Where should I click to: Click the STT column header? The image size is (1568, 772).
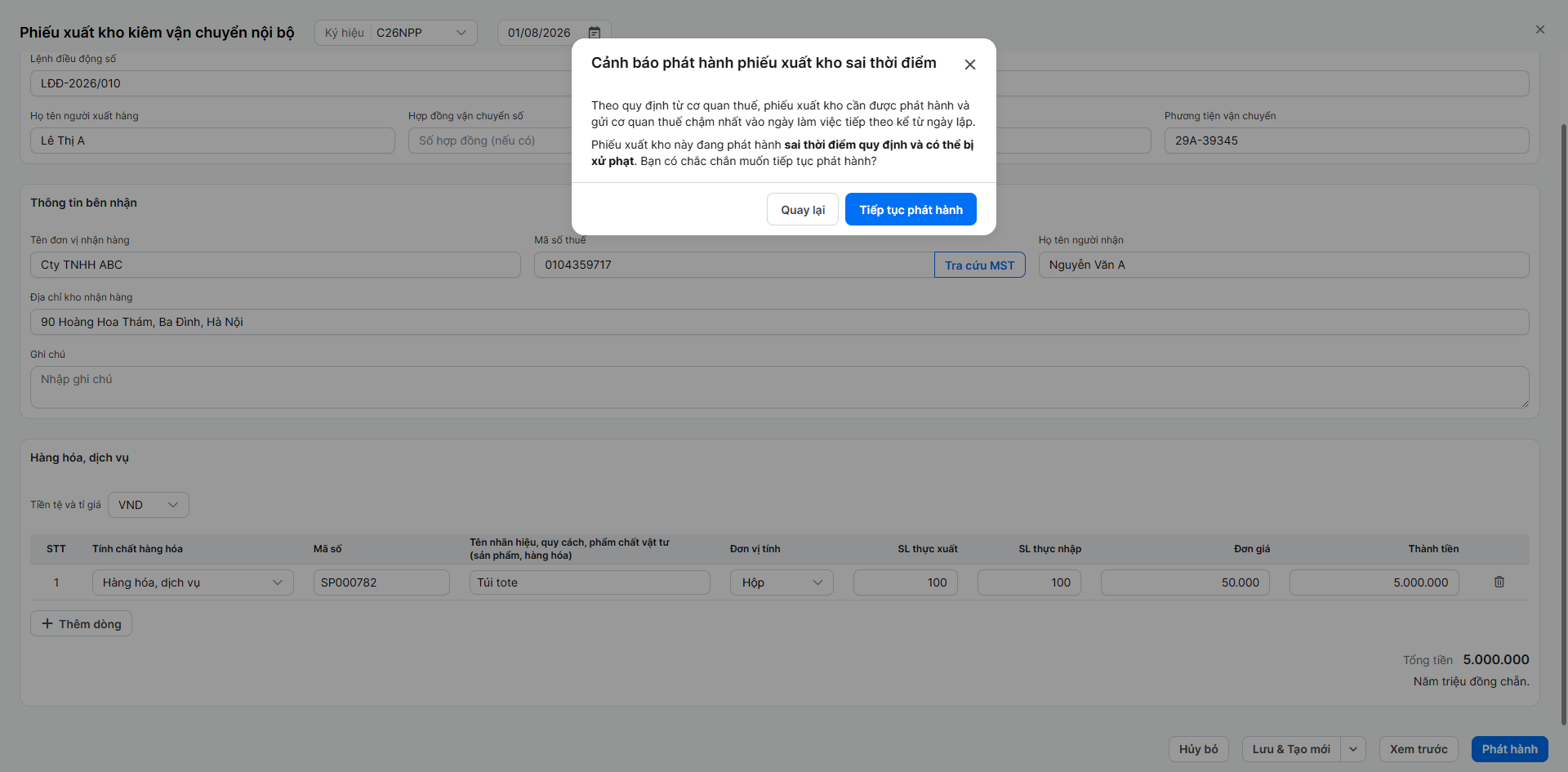click(x=56, y=549)
